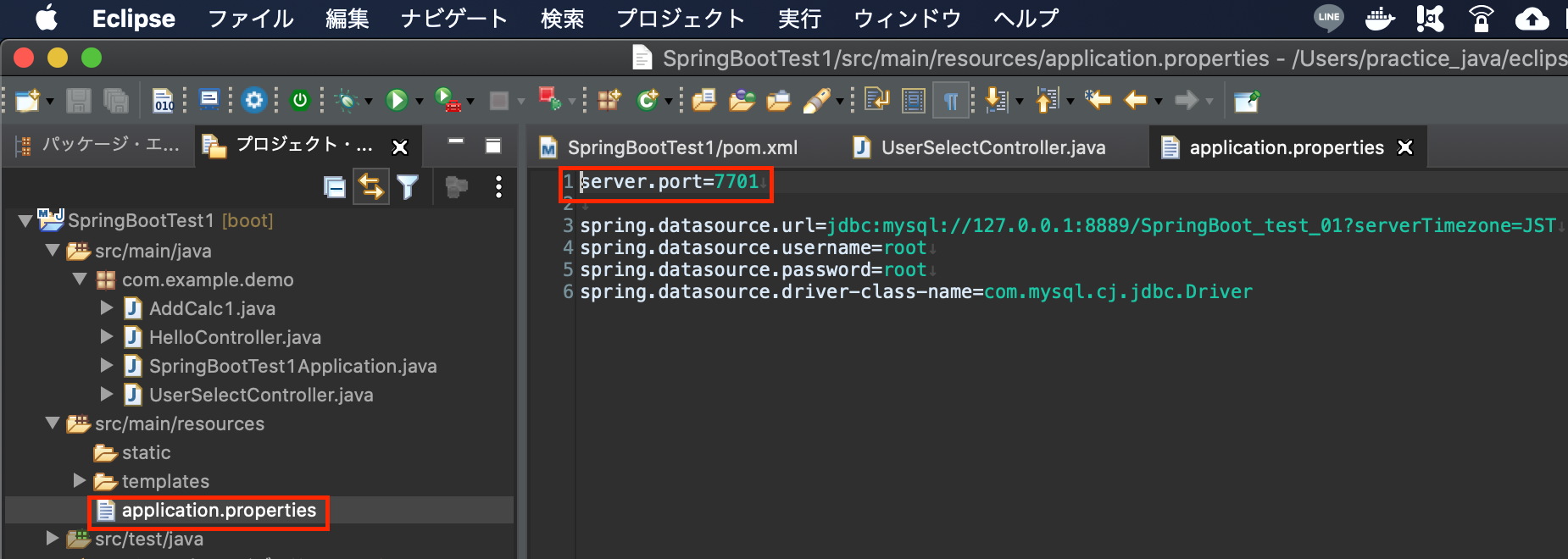
Task: Open the Project Explorer view menu (three dots)
Action: (498, 186)
